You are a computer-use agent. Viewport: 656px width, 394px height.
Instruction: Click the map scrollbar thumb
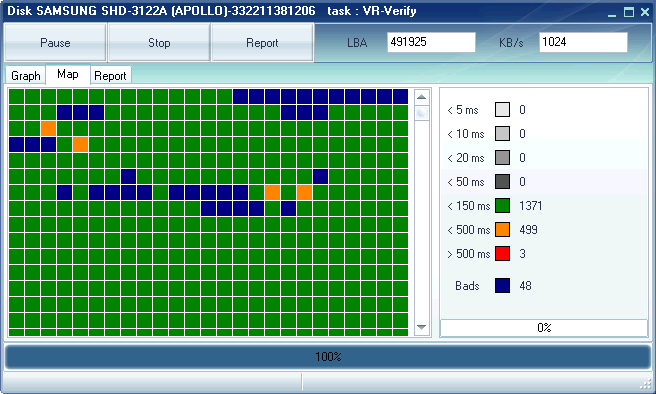pyautogui.click(x=422, y=113)
